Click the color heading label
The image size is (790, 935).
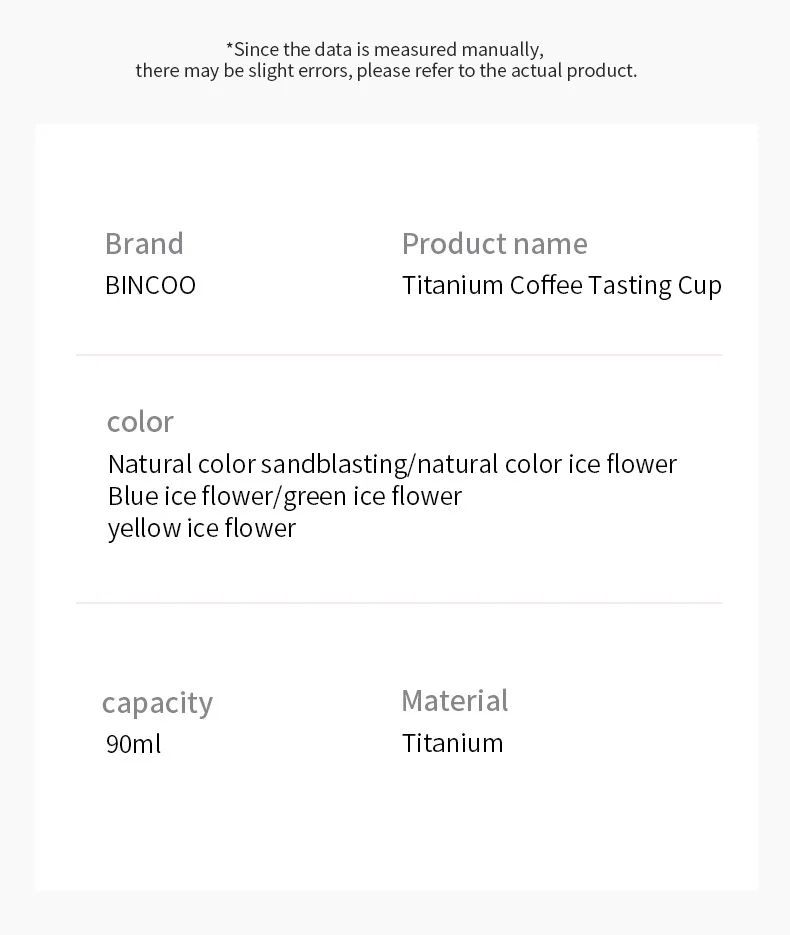tap(140, 422)
